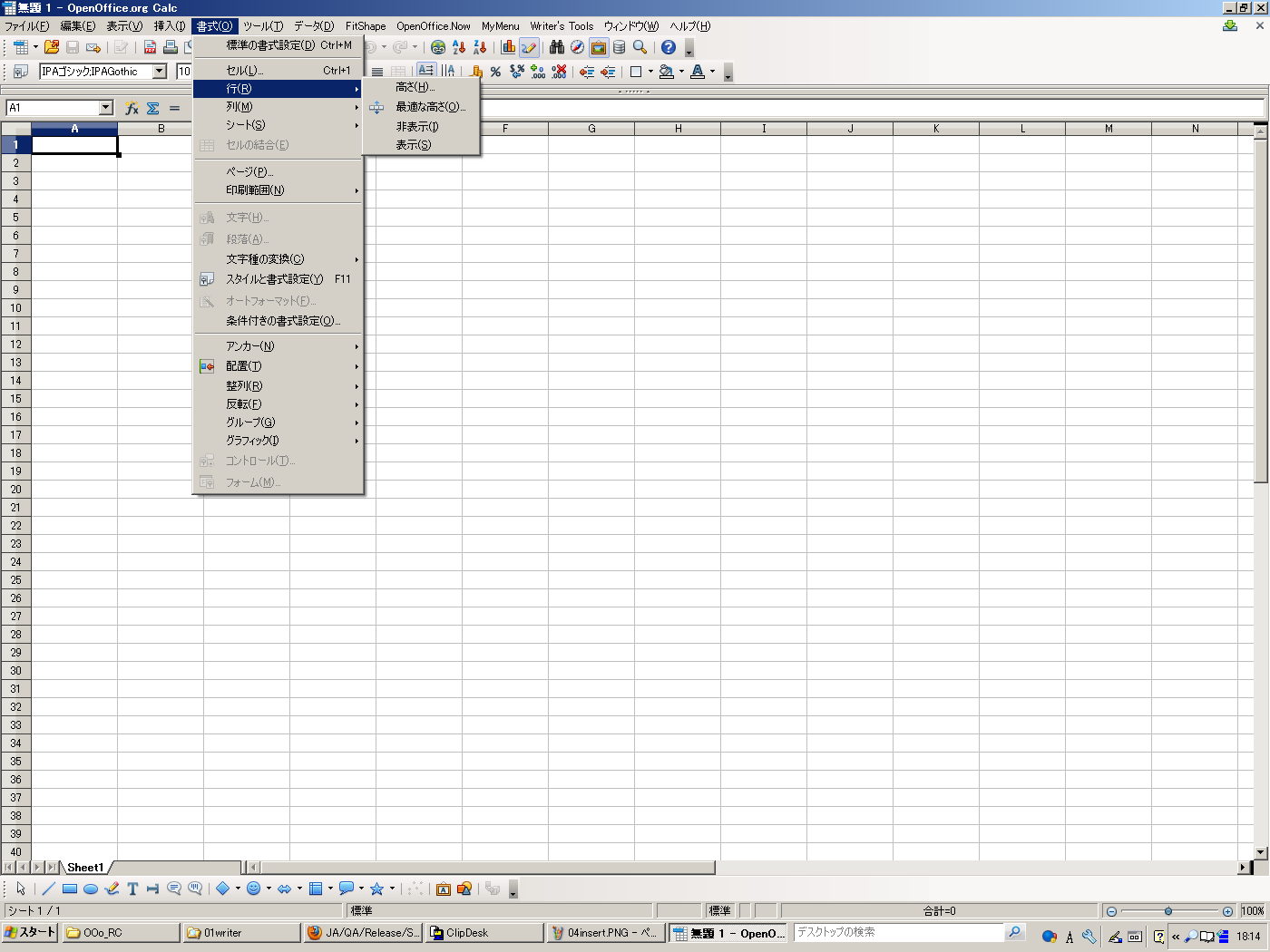Click the Data Sources cylinder icon
Image resolution: width=1270 pixels, height=952 pixels.
tap(620, 47)
